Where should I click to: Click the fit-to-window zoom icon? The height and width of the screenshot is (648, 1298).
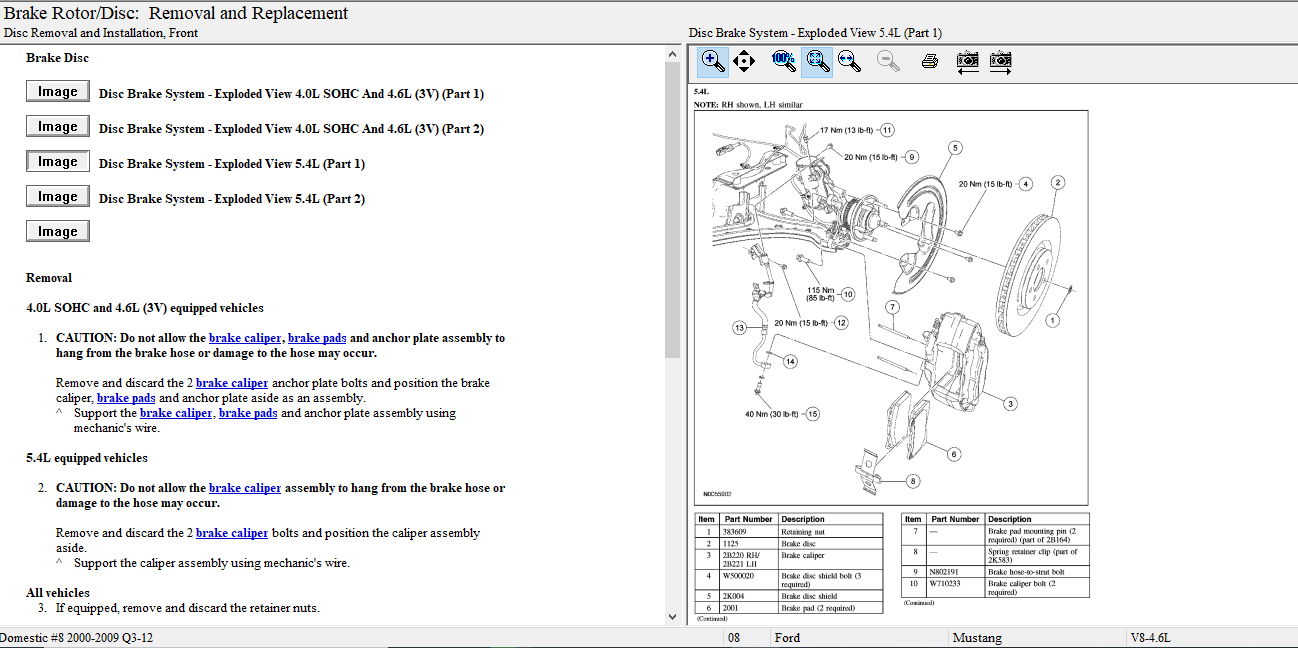click(817, 62)
